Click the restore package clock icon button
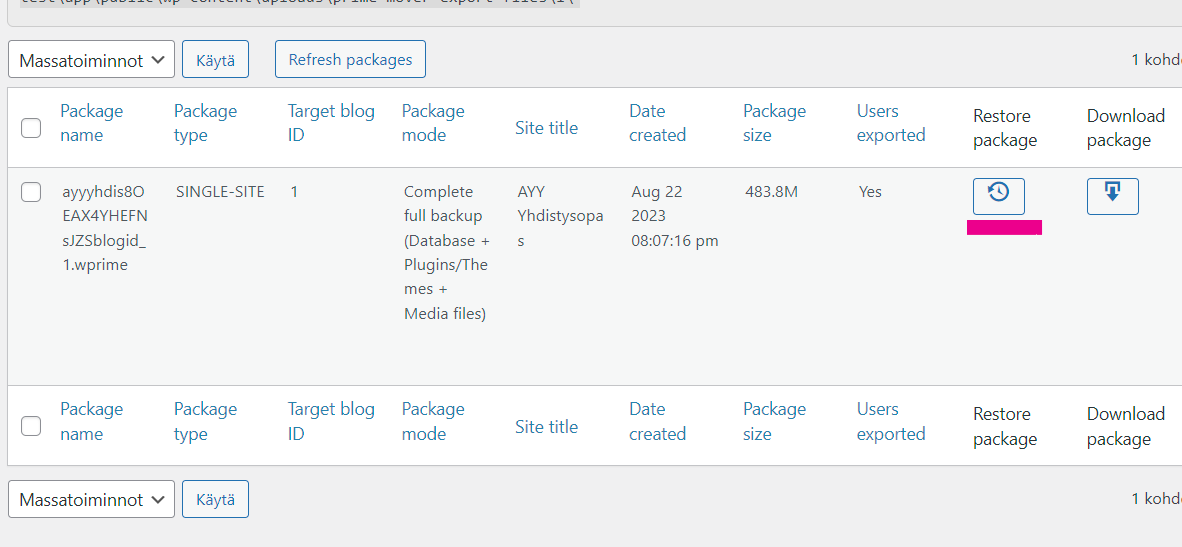The height and width of the screenshot is (547, 1182). tap(999, 196)
